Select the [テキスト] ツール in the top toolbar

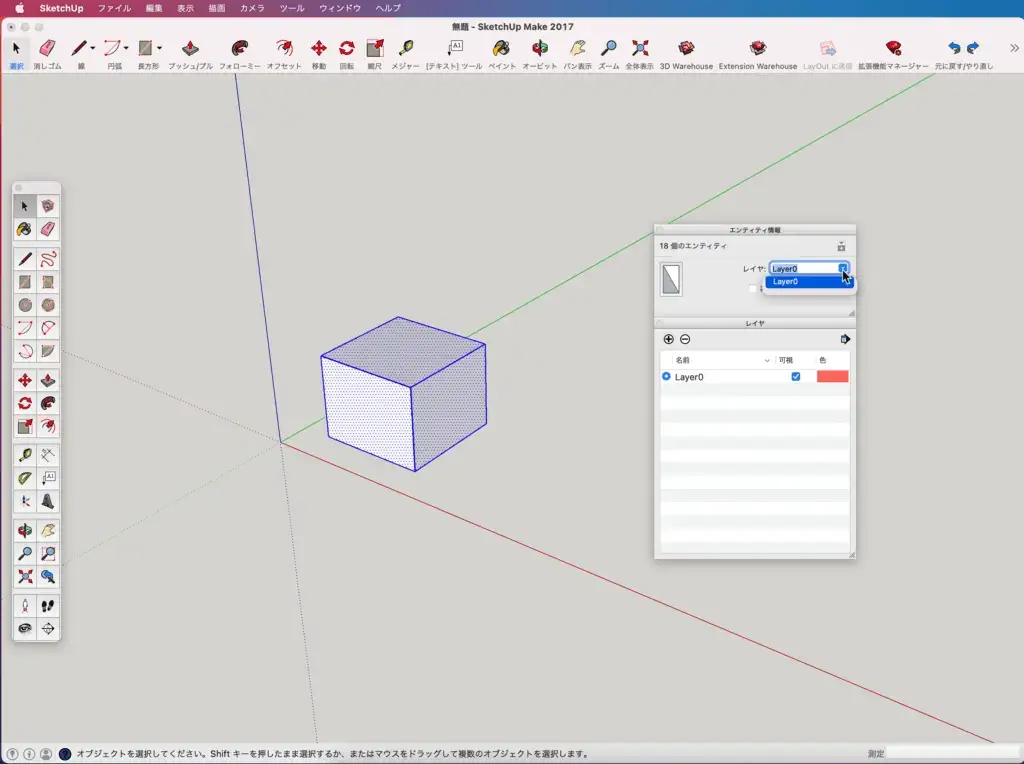454,54
